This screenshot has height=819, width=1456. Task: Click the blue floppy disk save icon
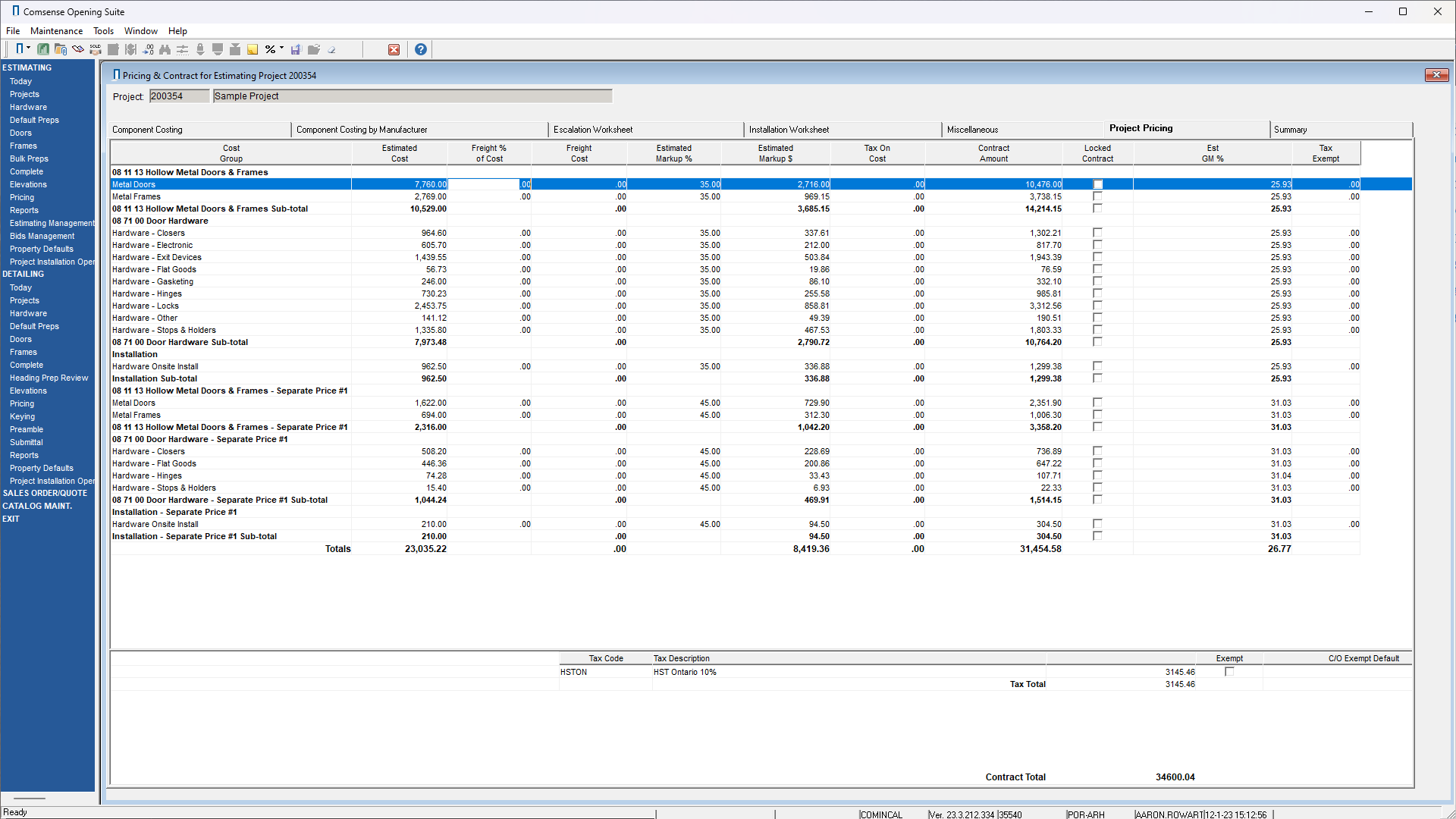click(x=296, y=49)
